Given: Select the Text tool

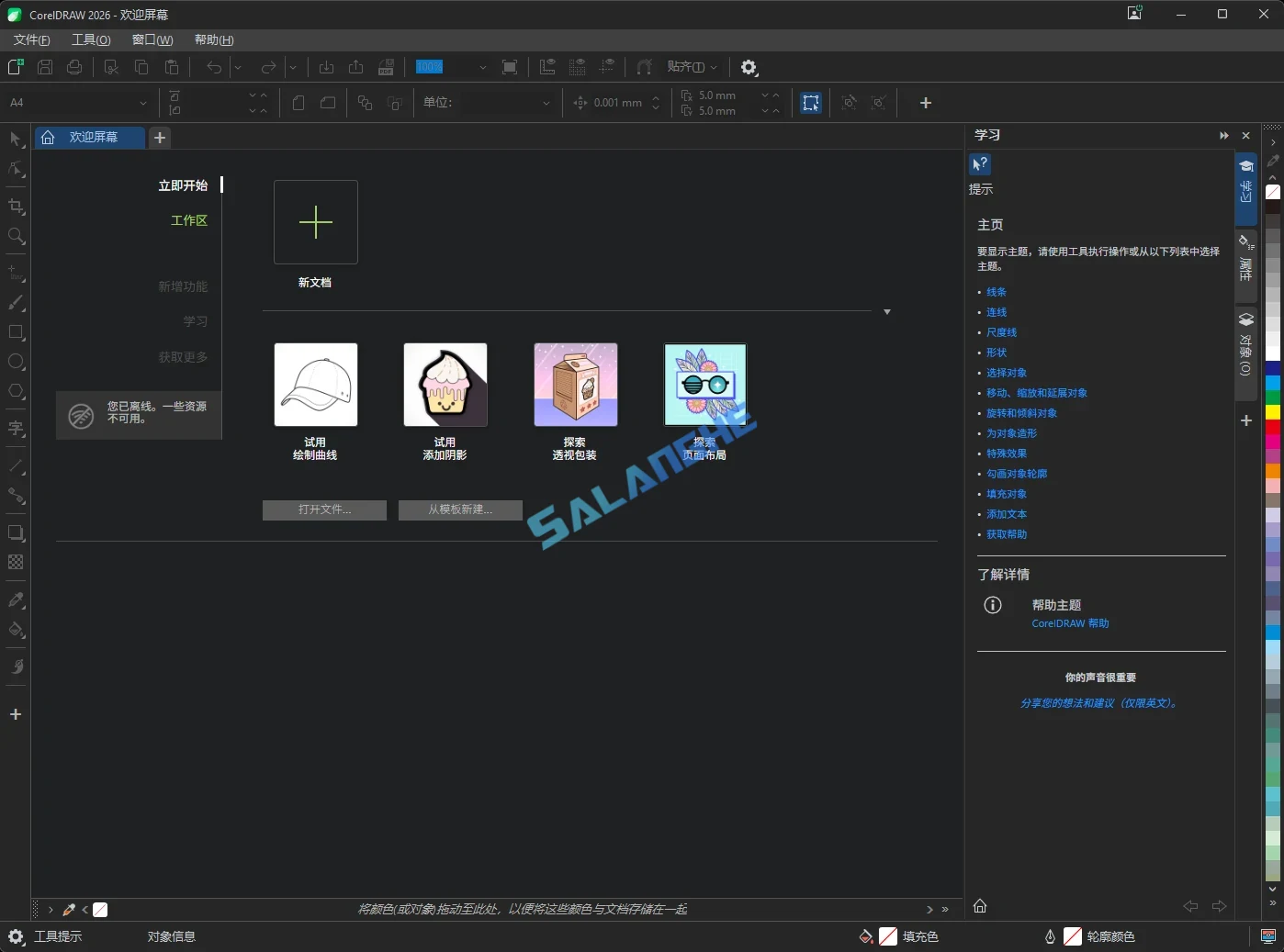Looking at the screenshot, I should (x=16, y=429).
